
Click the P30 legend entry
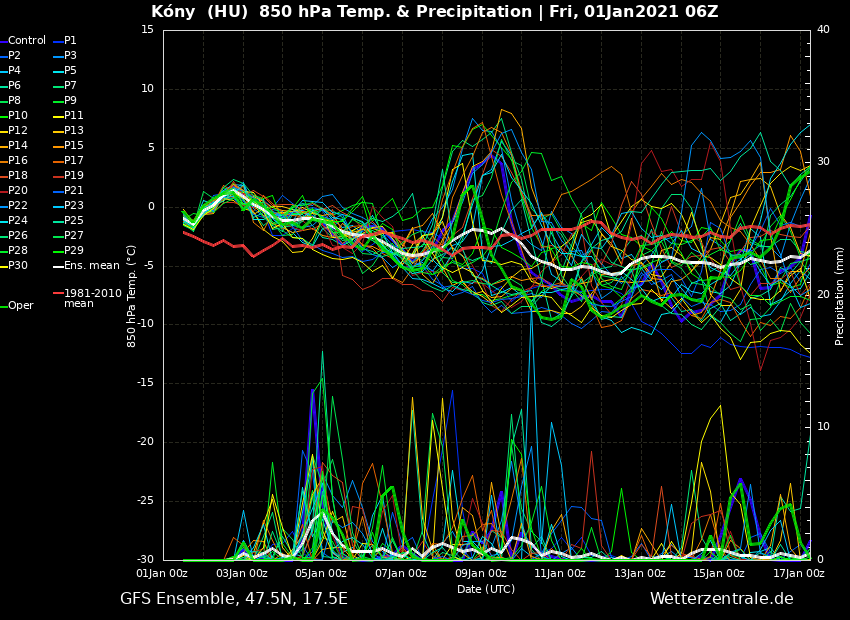18,266
